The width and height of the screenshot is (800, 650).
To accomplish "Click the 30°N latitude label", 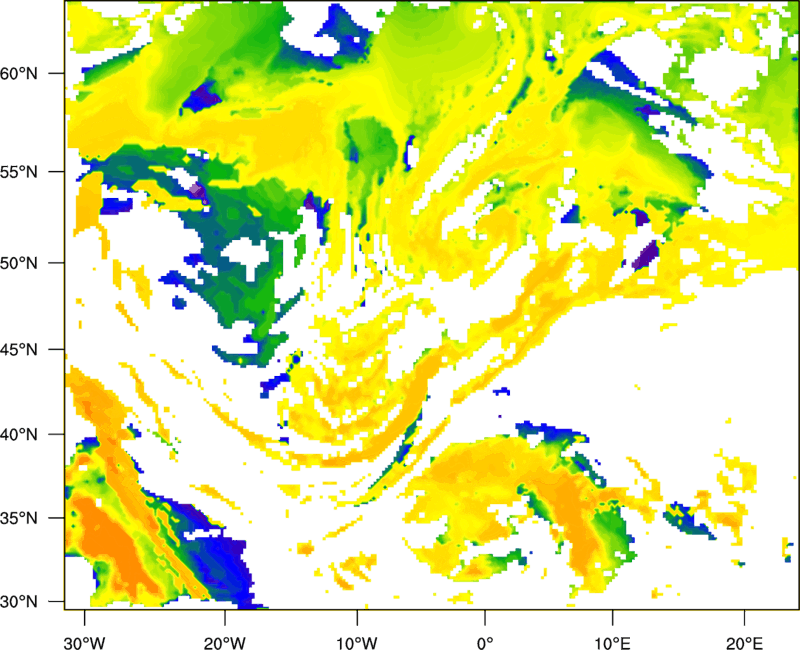I will pos(19,602).
